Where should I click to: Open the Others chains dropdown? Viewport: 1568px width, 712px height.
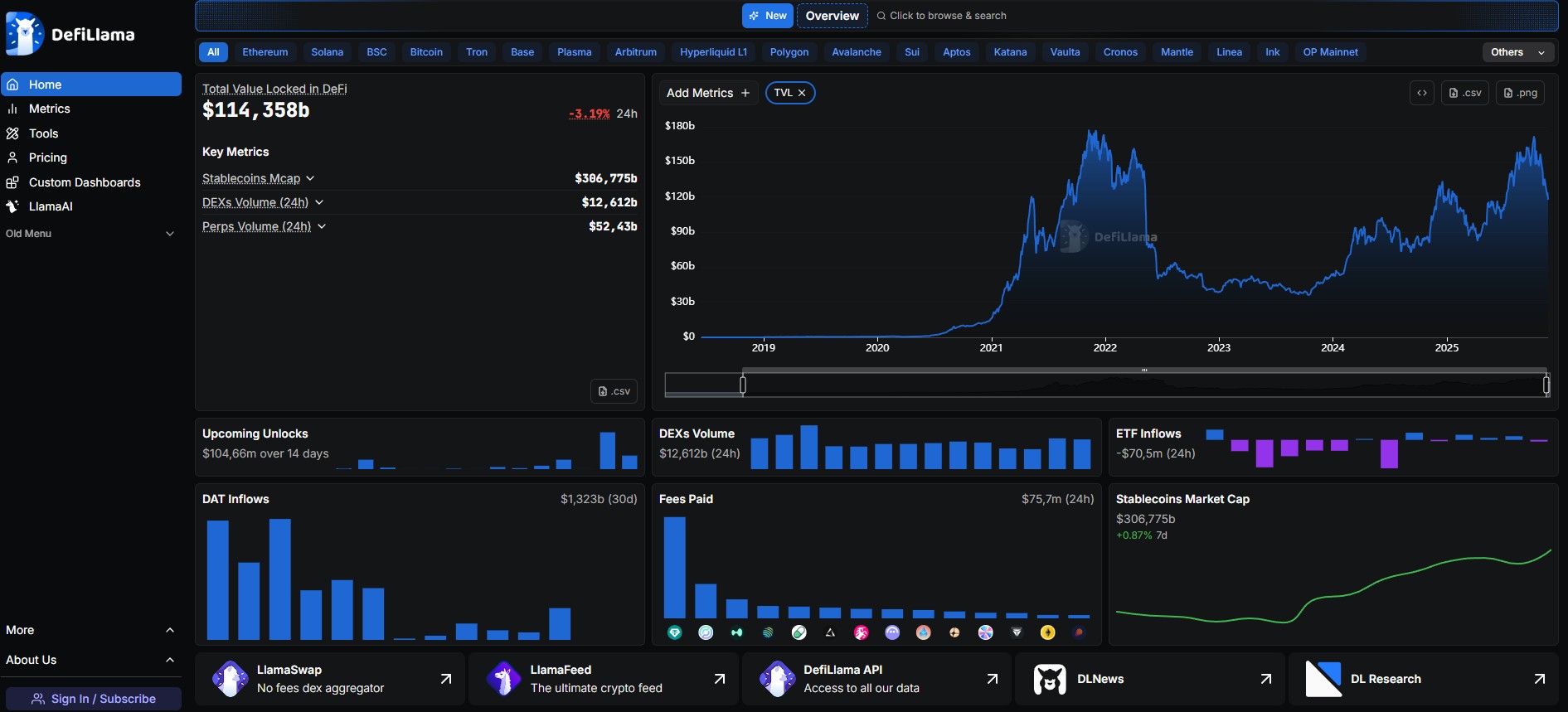(x=1517, y=52)
